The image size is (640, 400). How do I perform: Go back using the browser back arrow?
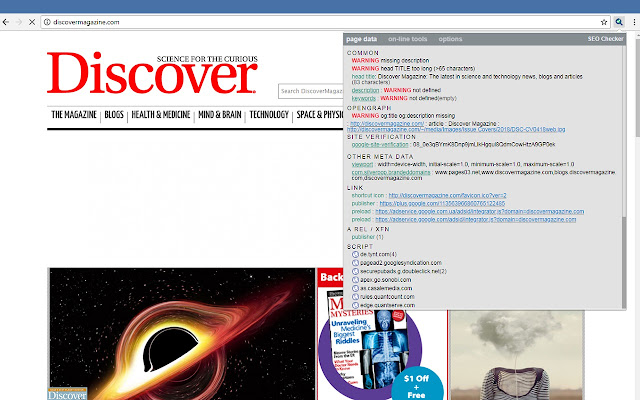click(6, 22)
